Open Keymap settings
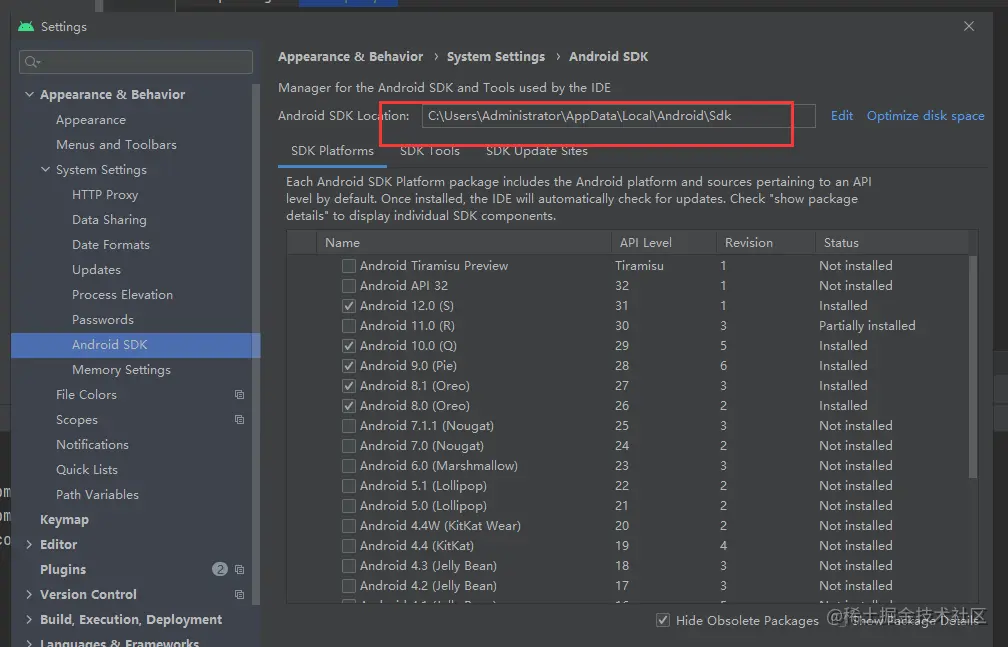This screenshot has width=1008, height=647. click(x=64, y=520)
